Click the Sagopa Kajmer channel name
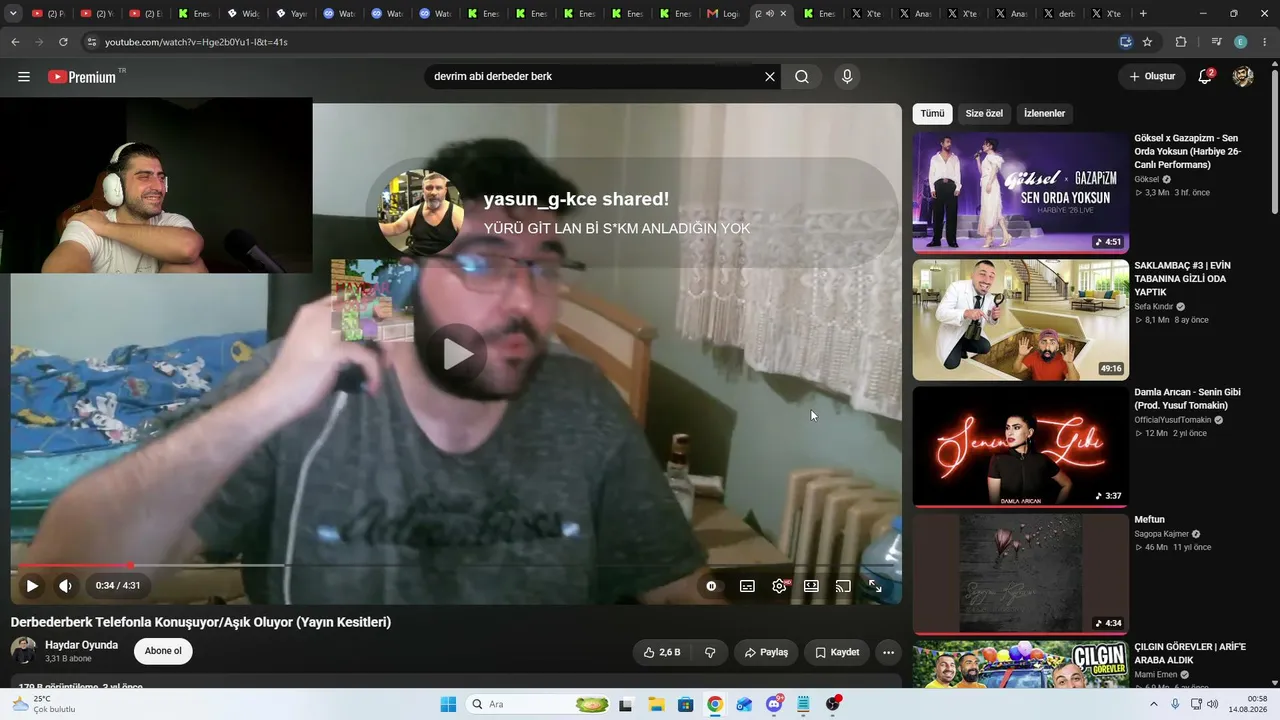Image resolution: width=1280 pixels, height=720 pixels. pos(1162,534)
